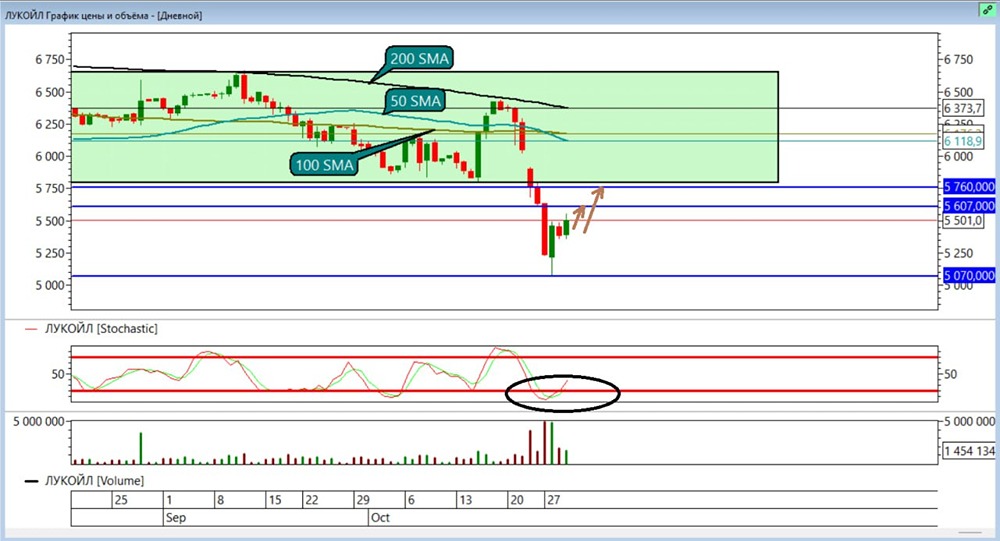The height and width of the screenshot is (541, 1000).
Task: Click the date 6 on the time axis
Action: tap(411, 500)
